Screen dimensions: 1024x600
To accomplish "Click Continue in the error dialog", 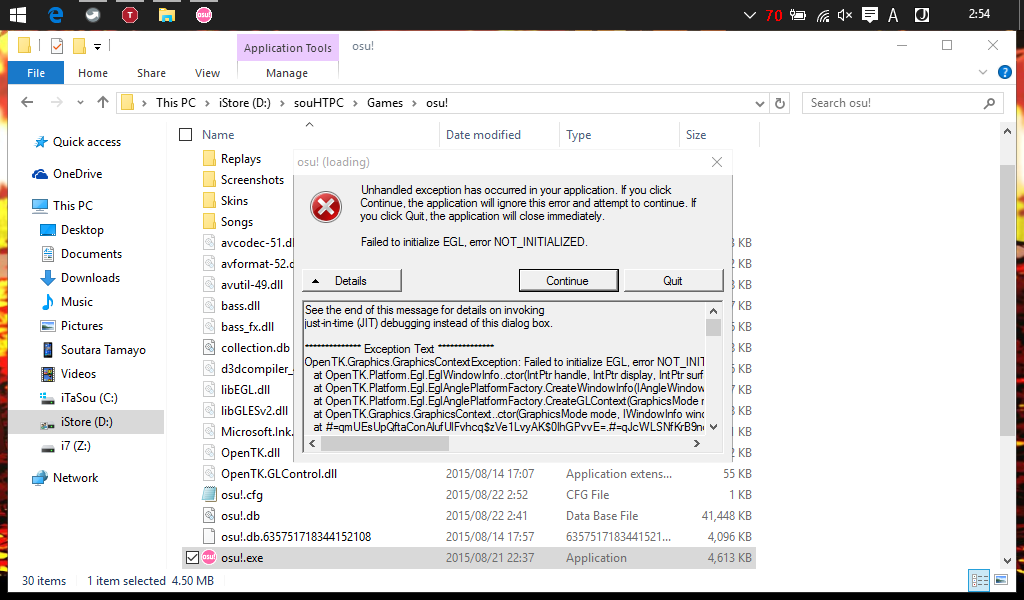I will coord(568,281).
